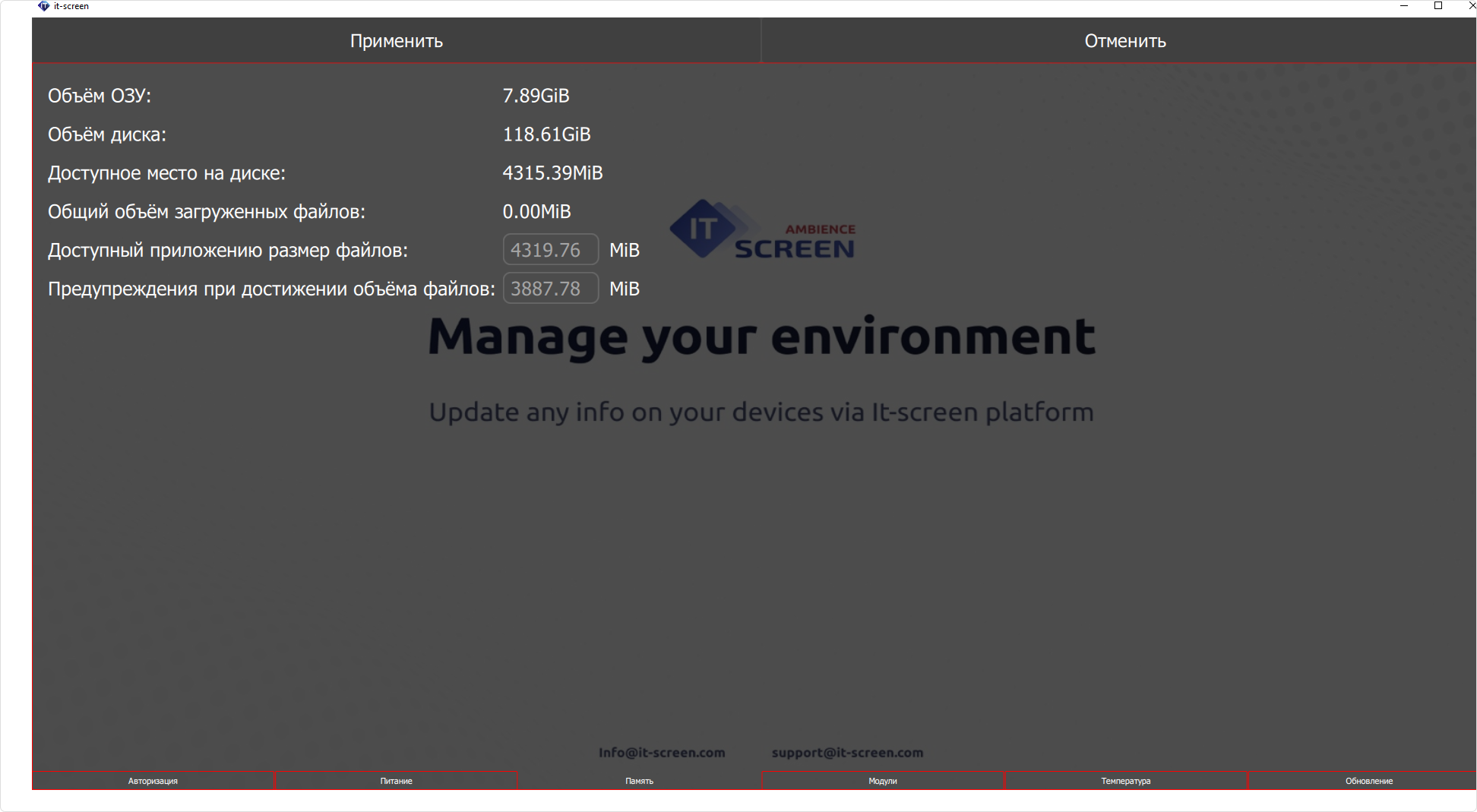This screenshot has height=812, width=1477.
Task: Click the warning threshold field 3887.78
Action: click(550, 289)
